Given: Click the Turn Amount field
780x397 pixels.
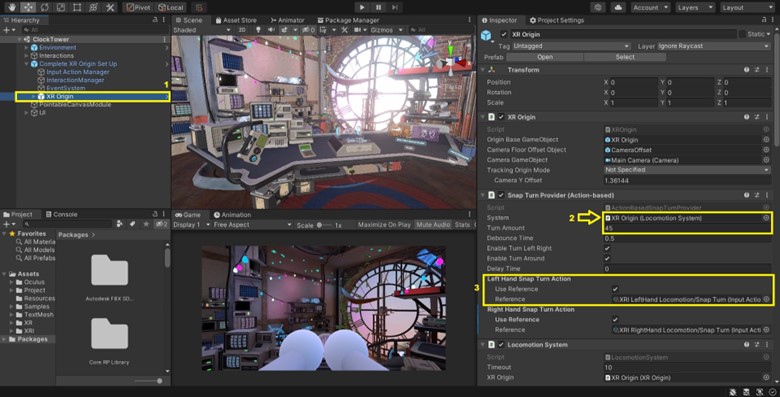Looking at the screenshot, I should pyautogui.click(x=687, y=228).
